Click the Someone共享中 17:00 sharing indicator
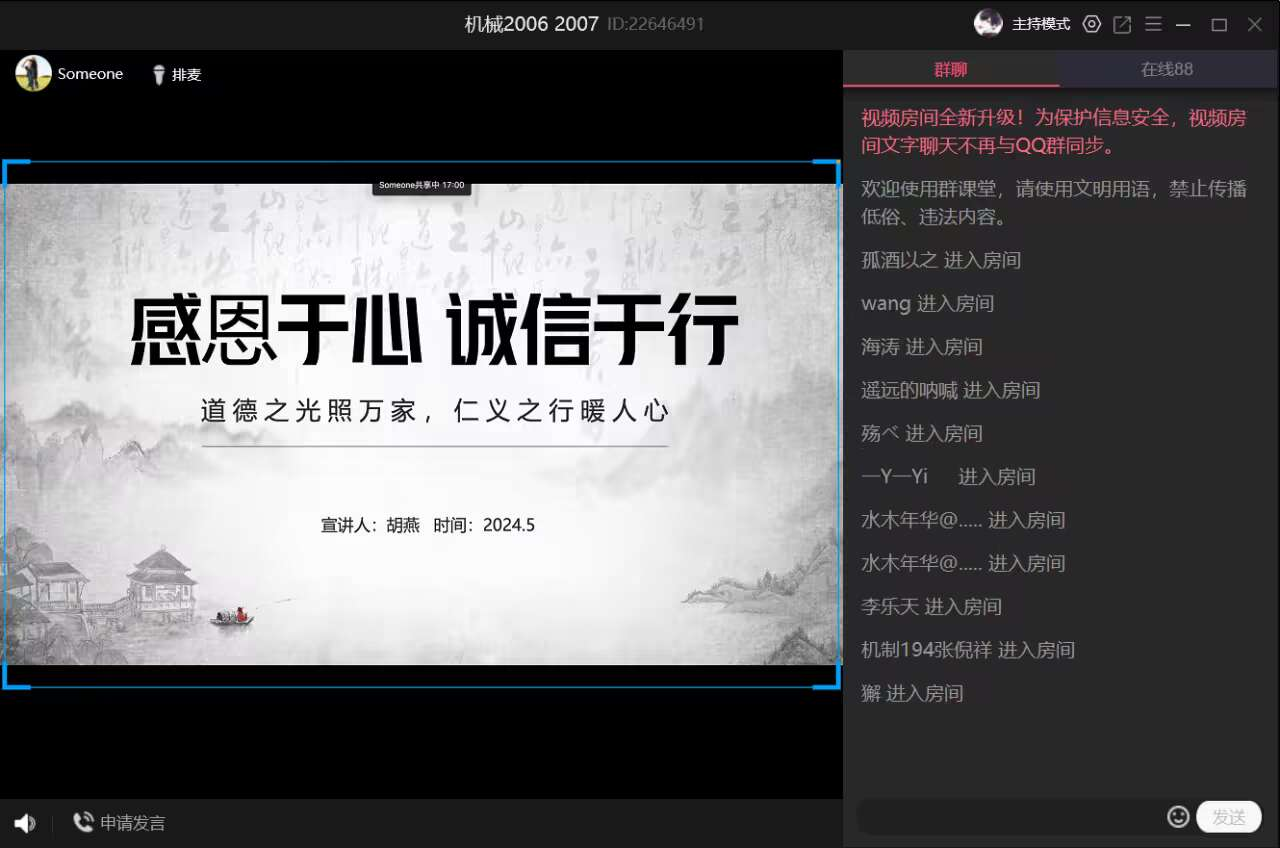Screen dimensions: 1280x848 tap(421, 185)
